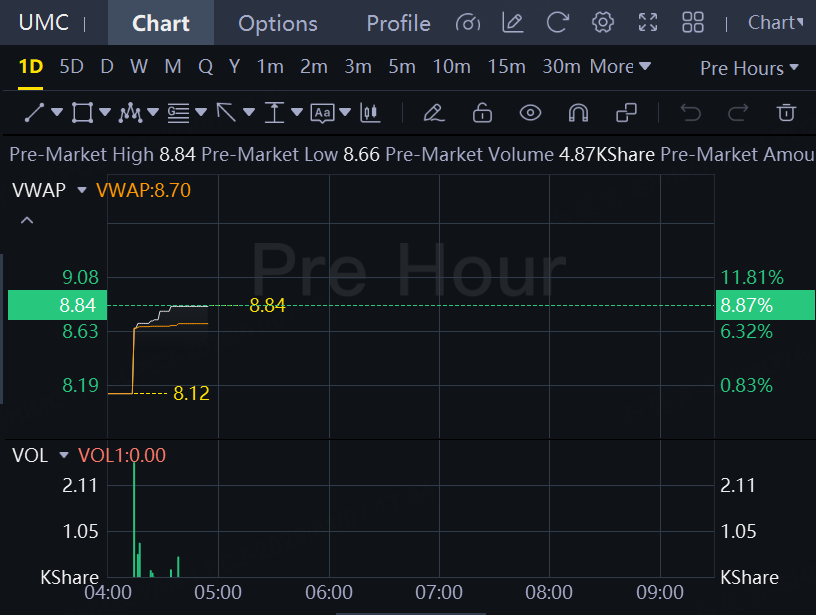The image size is (816, 615).
Task: Redo the last drawing action
Action: click(738, 112)
